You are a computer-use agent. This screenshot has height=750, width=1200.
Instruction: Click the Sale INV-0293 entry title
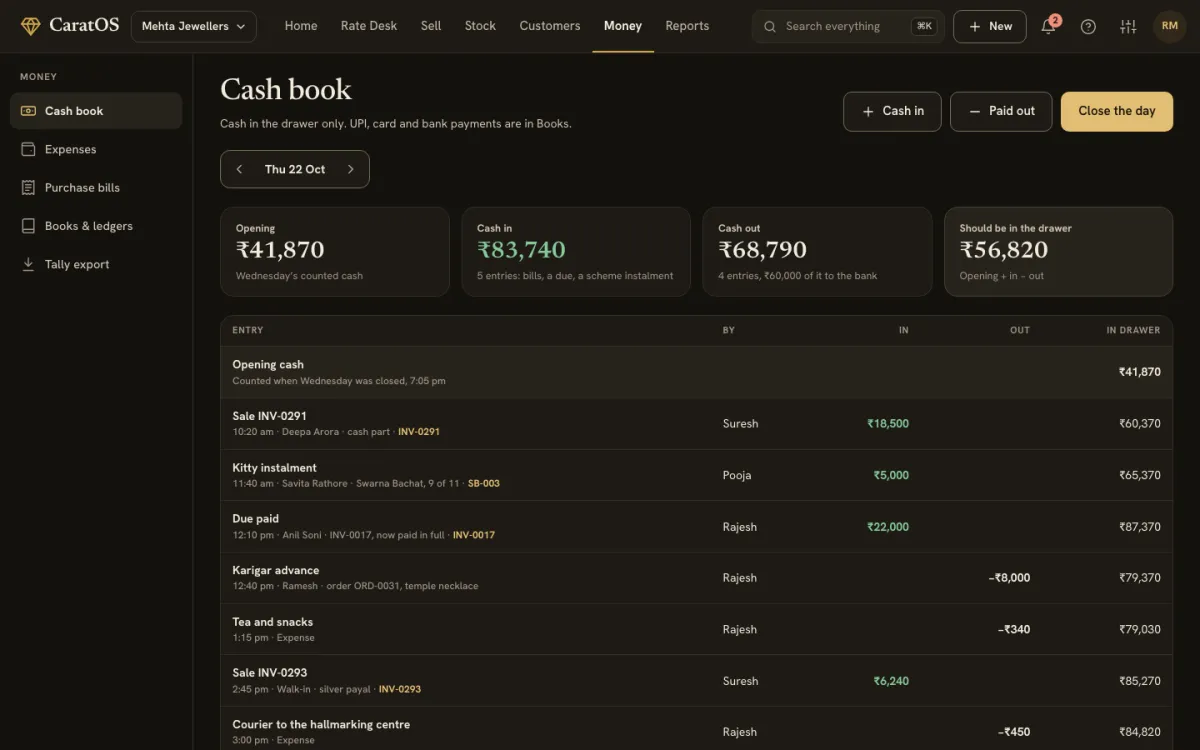point(270,673)
